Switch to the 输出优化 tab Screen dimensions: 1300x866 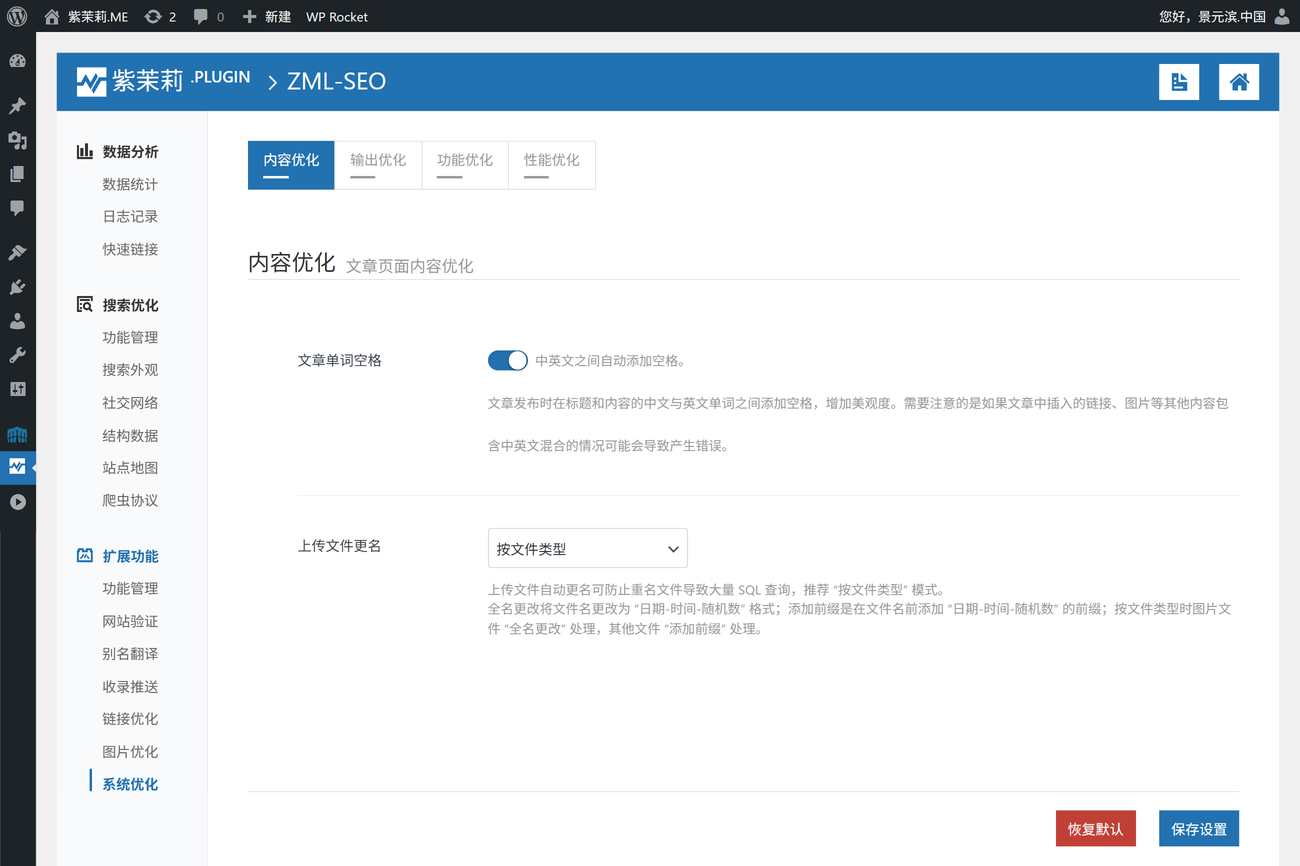(x=378, y=164)
